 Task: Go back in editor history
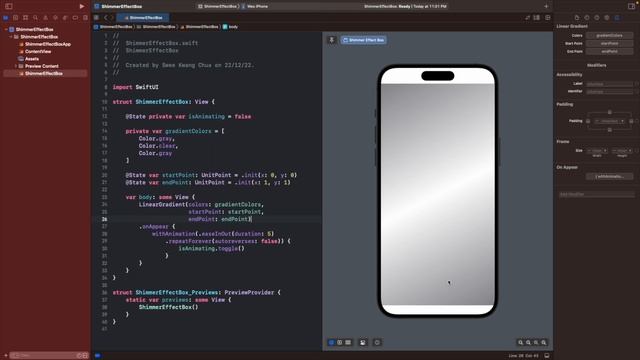coord(105,18)
